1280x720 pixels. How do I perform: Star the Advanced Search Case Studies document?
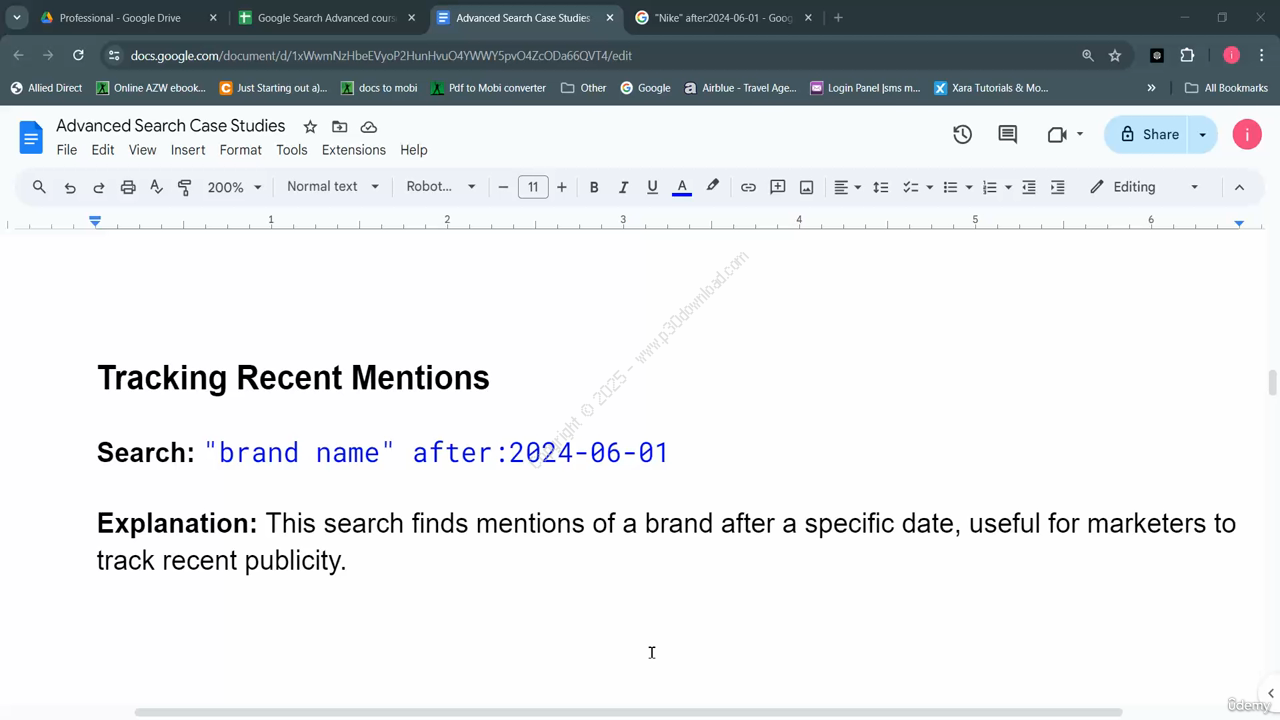[310, 127]
